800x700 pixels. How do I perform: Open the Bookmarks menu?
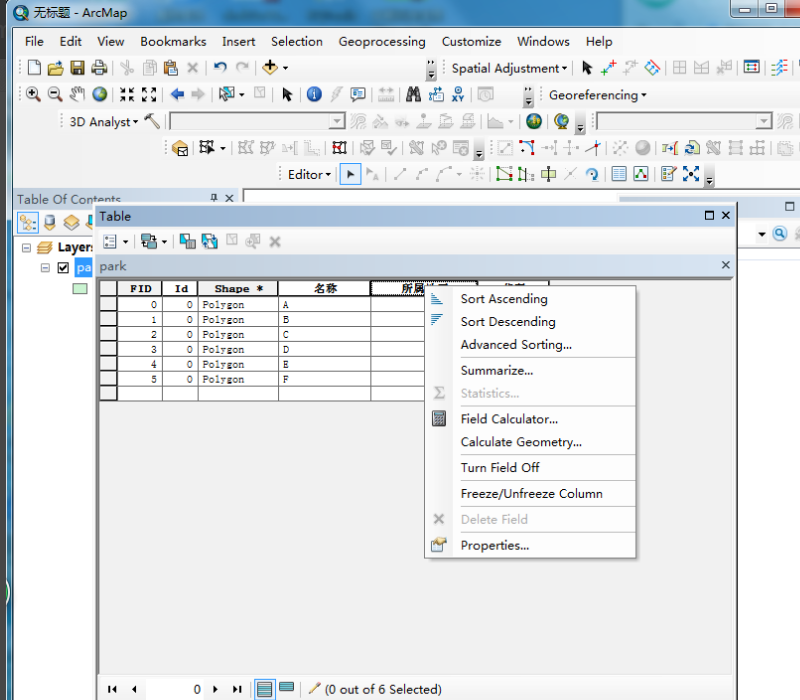pyautogui.click(x=173, y=42)
